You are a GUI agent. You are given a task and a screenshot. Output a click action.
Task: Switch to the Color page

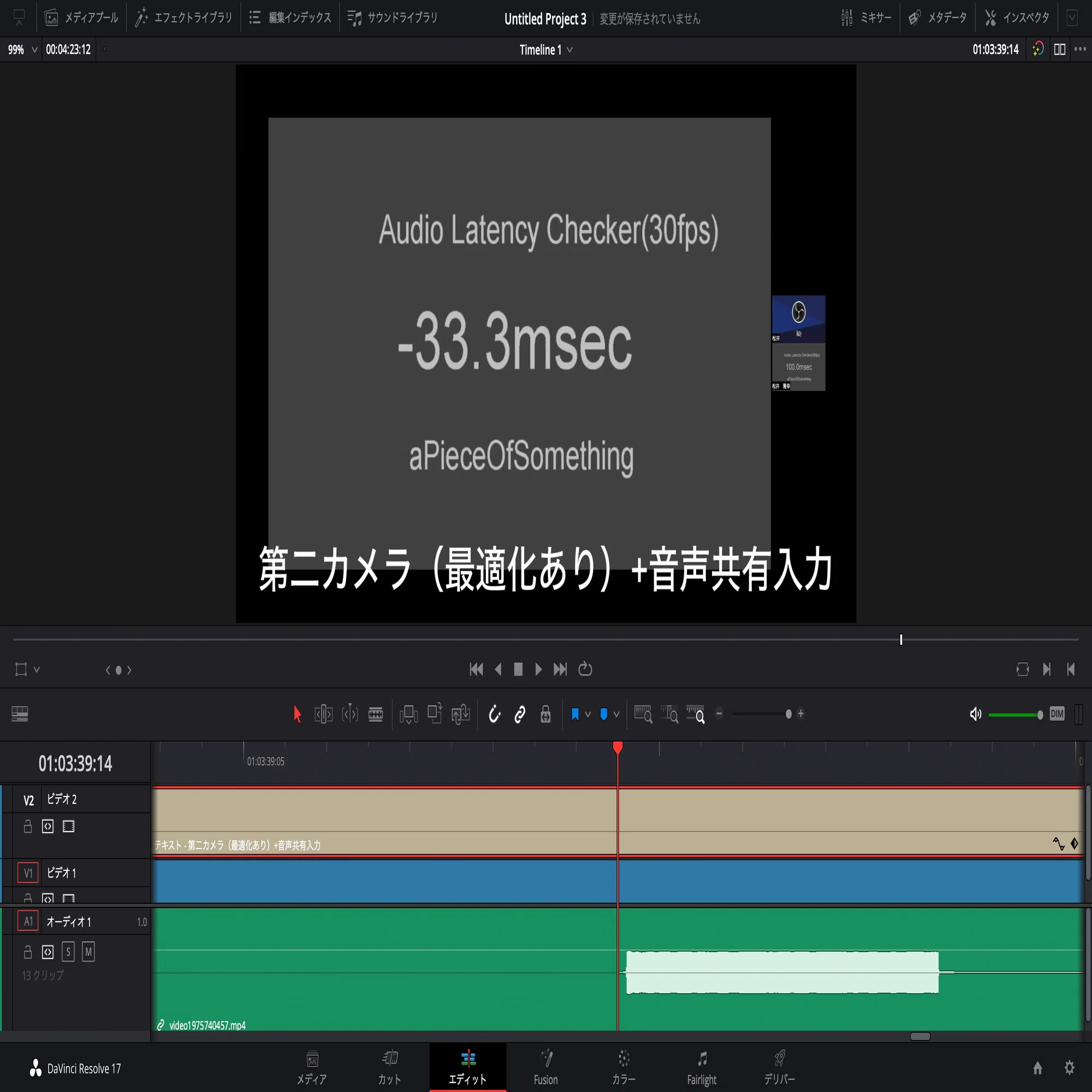point(624,1067)
